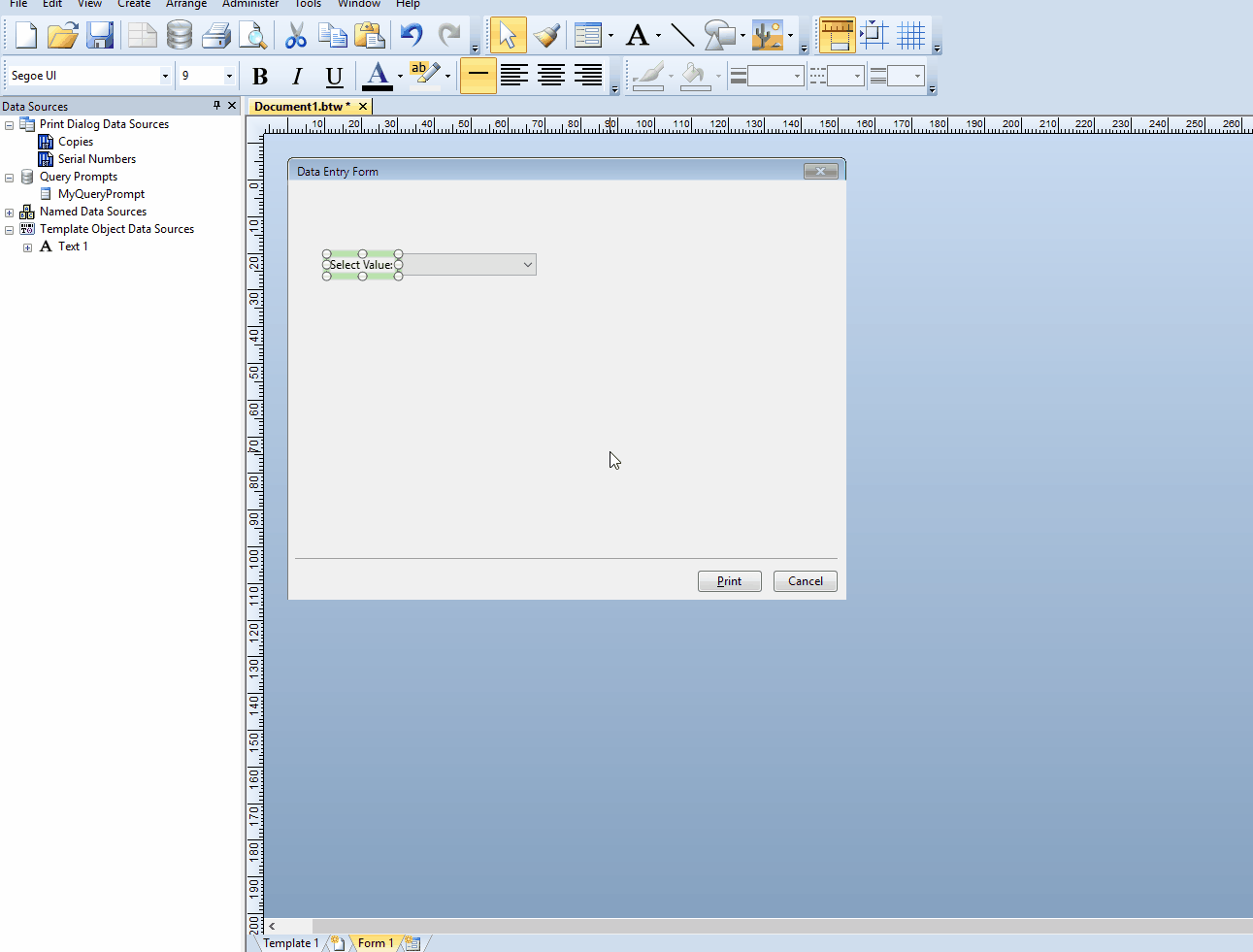The width and height of the screenshot is (1253, 952).
Task: Align text right
Action: (588, 75)
